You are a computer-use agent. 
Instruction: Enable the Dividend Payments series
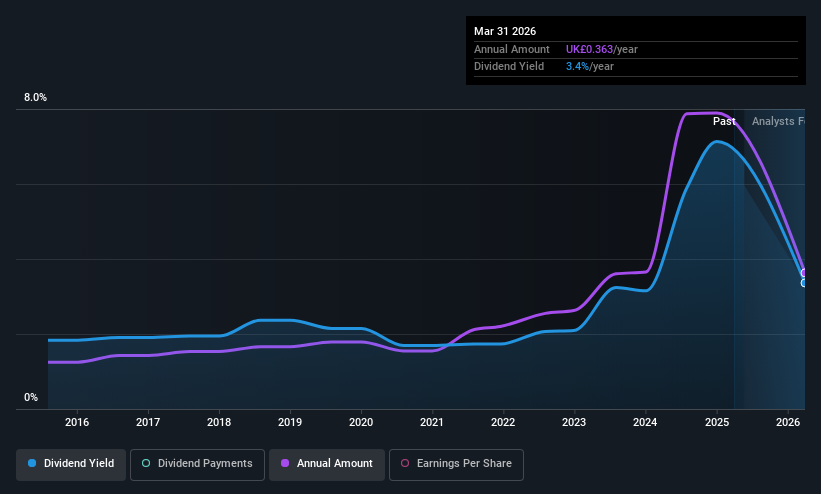197,464
